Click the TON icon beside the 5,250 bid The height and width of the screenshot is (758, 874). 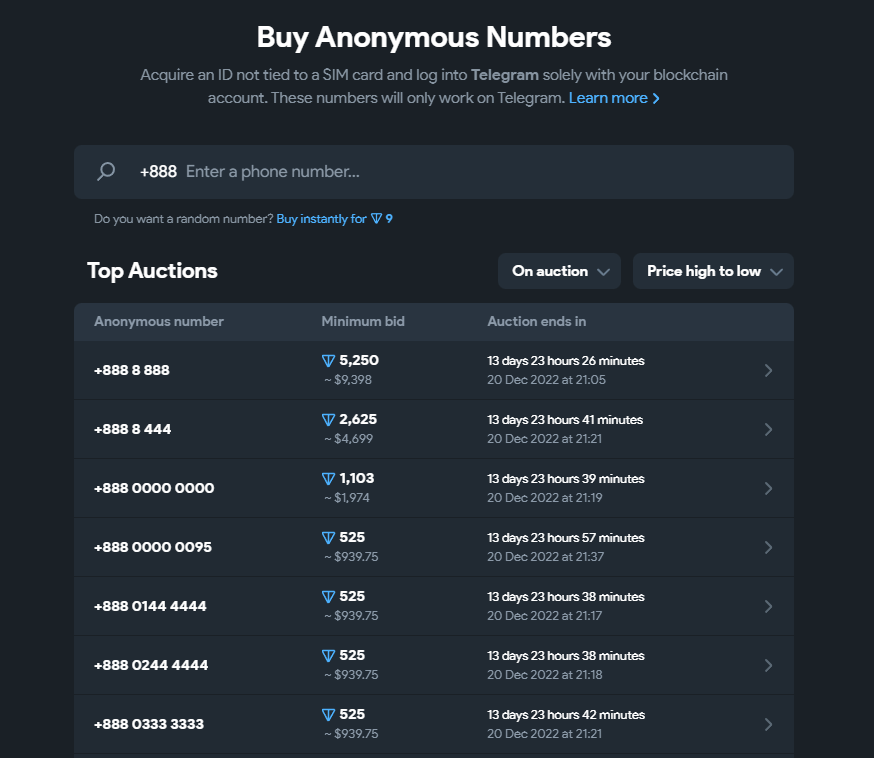(x=328, y=361)
